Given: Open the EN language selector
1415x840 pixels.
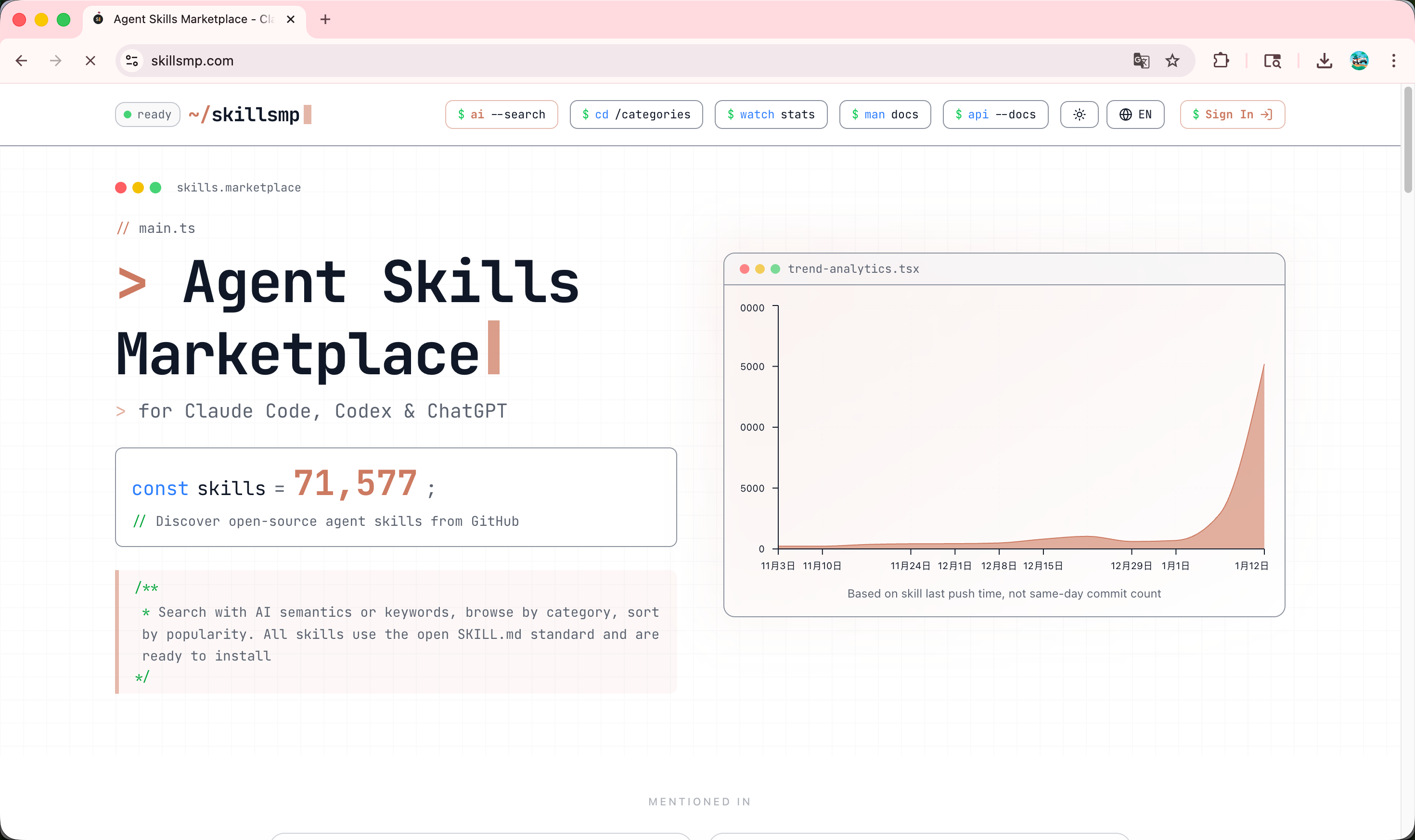Looking at the screenshot, I should [1135, 115].
